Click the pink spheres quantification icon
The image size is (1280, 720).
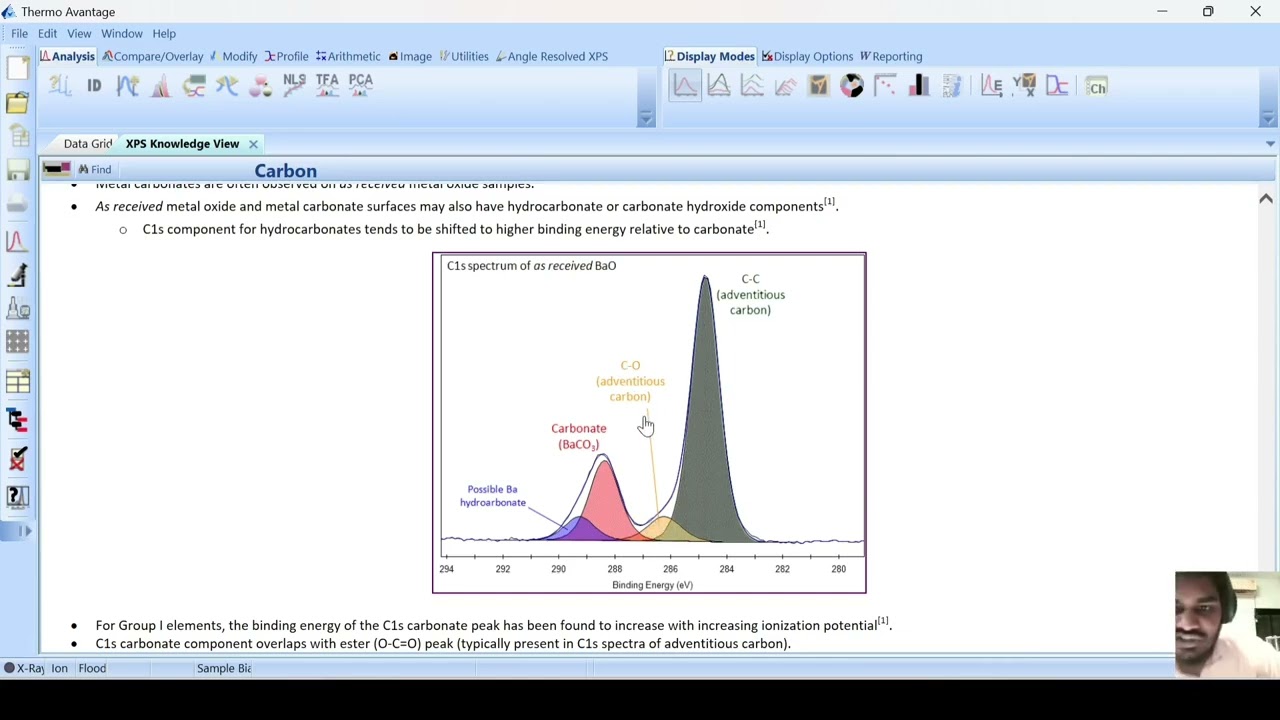click(x=260, y=86)
